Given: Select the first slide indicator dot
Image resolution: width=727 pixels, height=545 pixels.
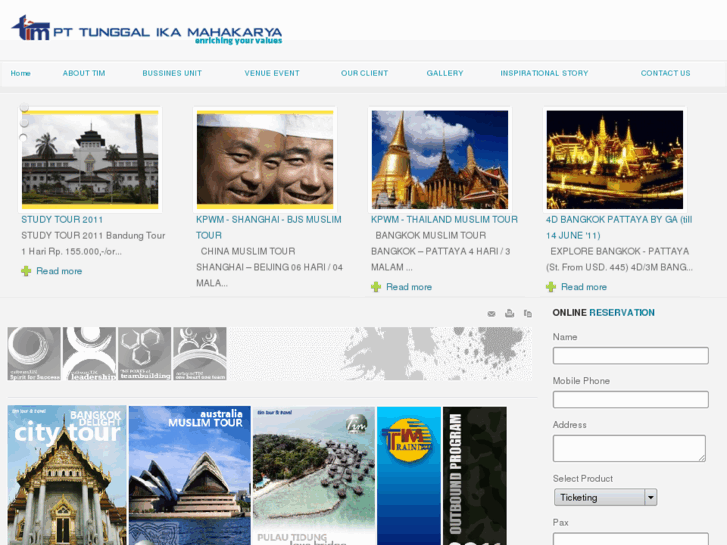Looking at the screenshot, I should tap(24, 108).
